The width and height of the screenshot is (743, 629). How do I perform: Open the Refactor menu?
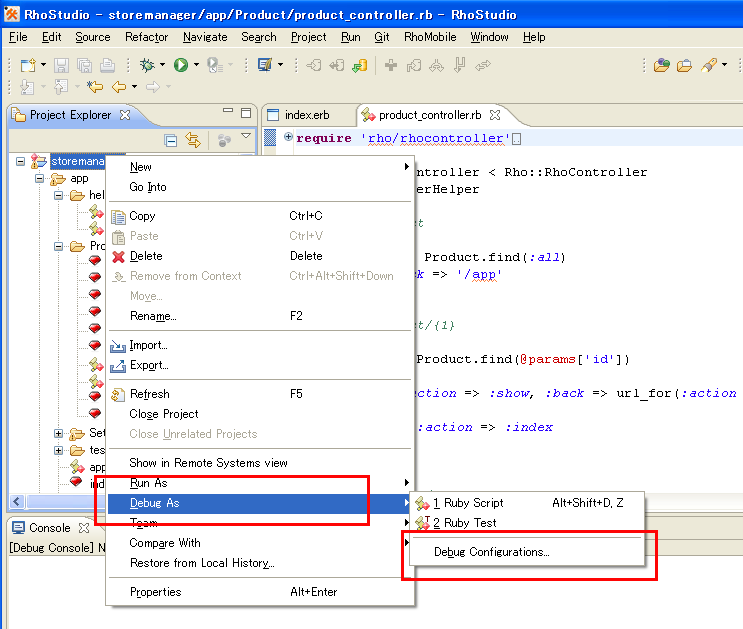(x=146, y=37)
